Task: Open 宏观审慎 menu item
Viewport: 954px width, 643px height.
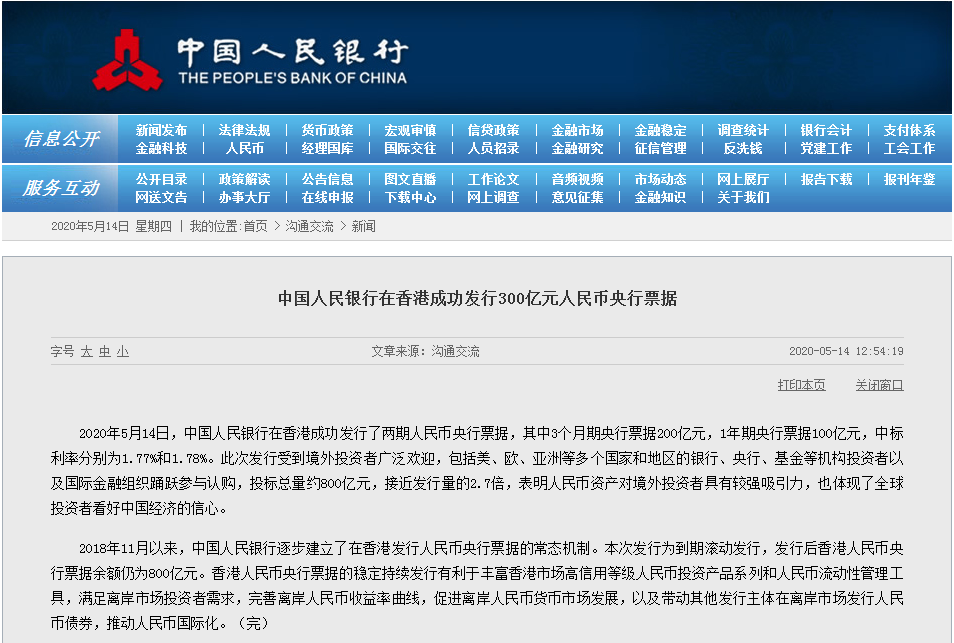Action: (x=410, y=130)
